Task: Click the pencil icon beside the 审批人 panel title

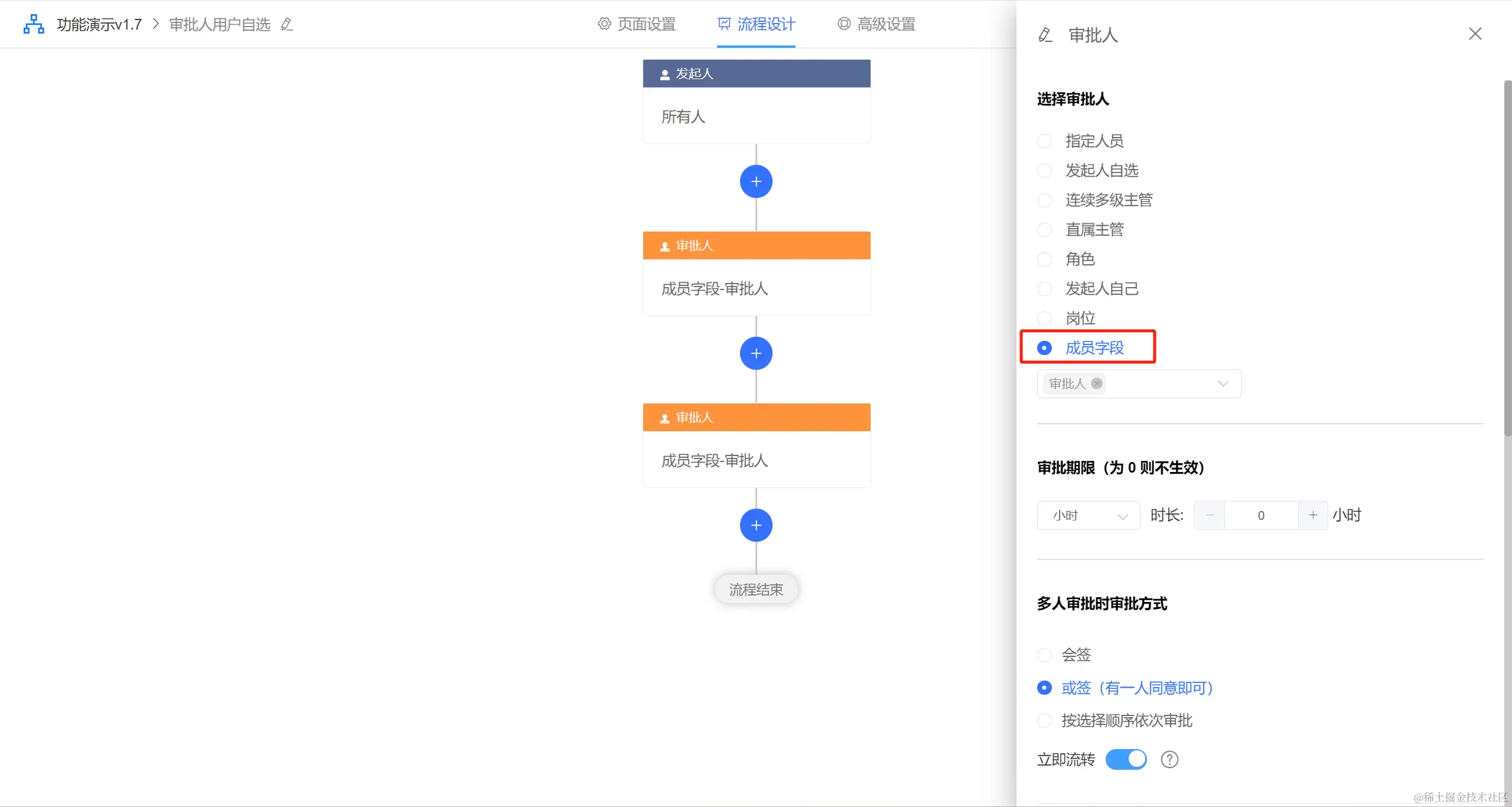Action: [1045, 35]
